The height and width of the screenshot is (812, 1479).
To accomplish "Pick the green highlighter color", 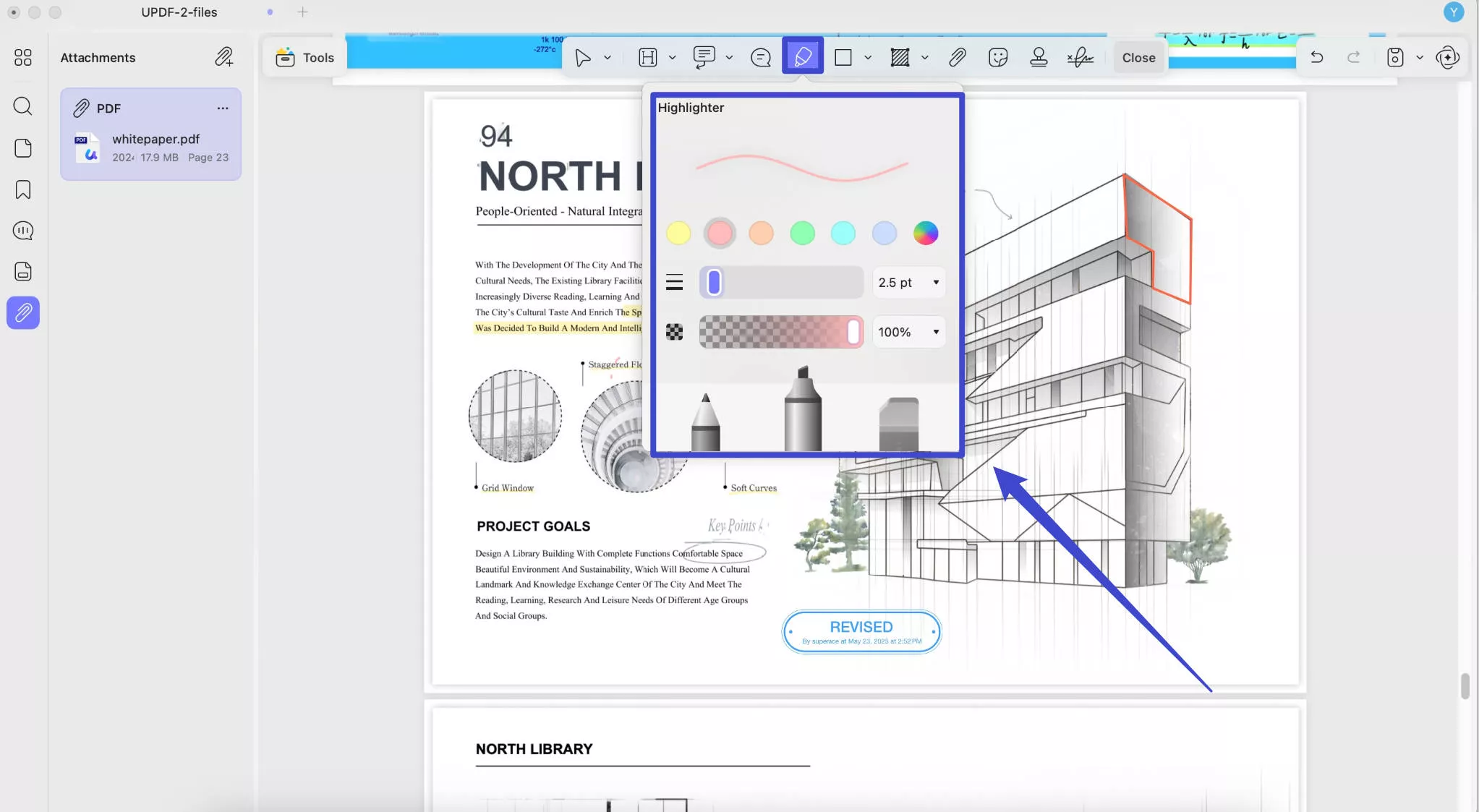I will pyautogui.click(x=802, y=233).
